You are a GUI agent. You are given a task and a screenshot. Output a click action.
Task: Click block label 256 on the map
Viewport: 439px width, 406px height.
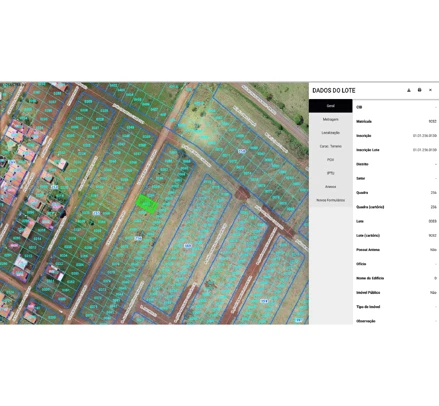pyautogui.click(x=138, y=238)
